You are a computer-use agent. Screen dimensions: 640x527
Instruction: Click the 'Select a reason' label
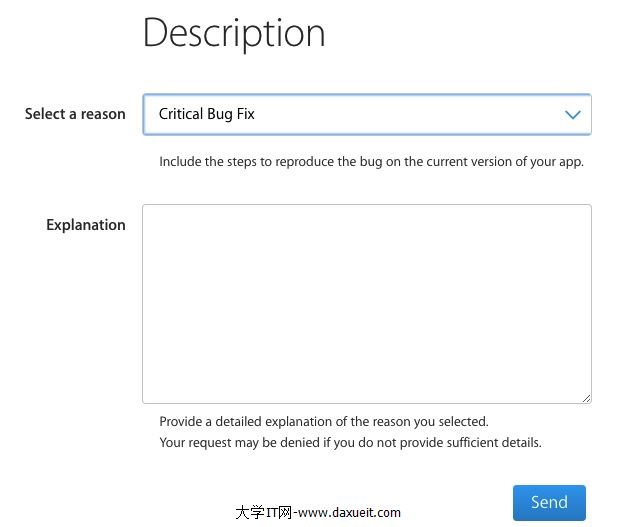tap(75, 114)
